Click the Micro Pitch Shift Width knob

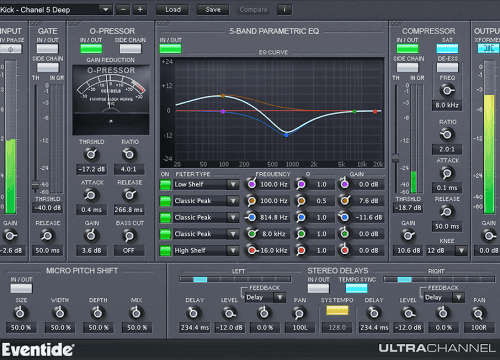click(60, 313)
